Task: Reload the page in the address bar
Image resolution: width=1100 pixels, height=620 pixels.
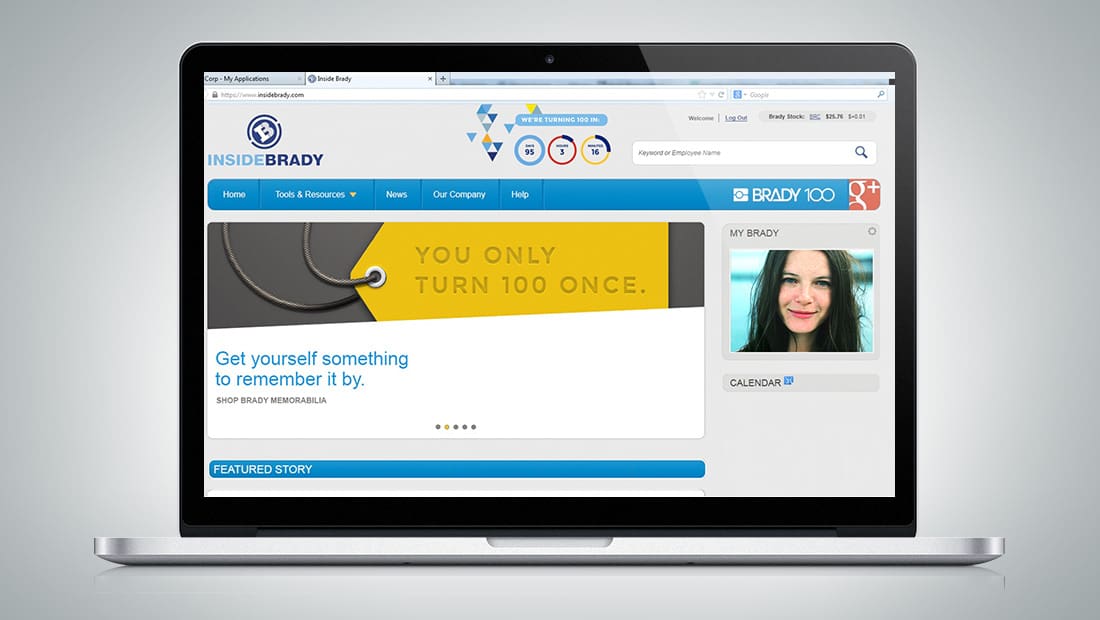Action: (721, 95)
